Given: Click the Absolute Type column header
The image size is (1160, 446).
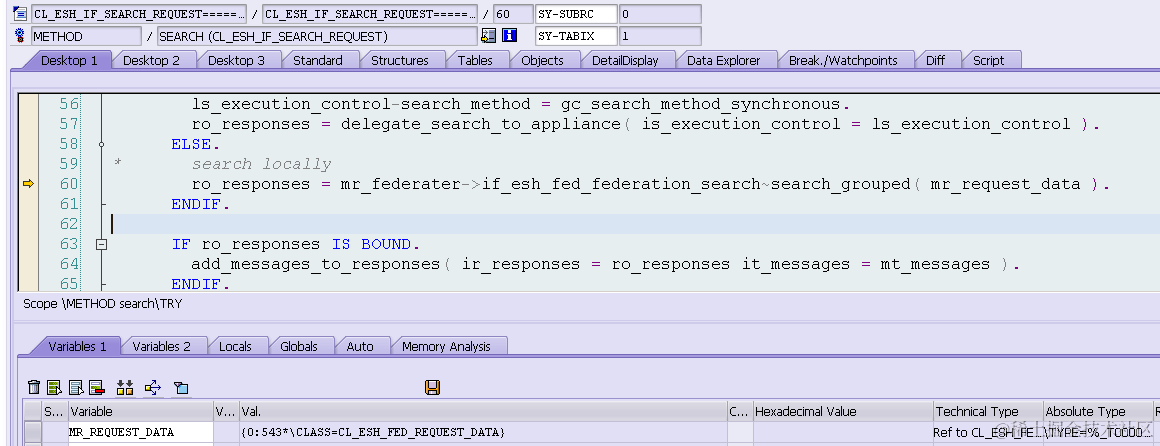Looking at the screenshot, I should coord(1097,412).
